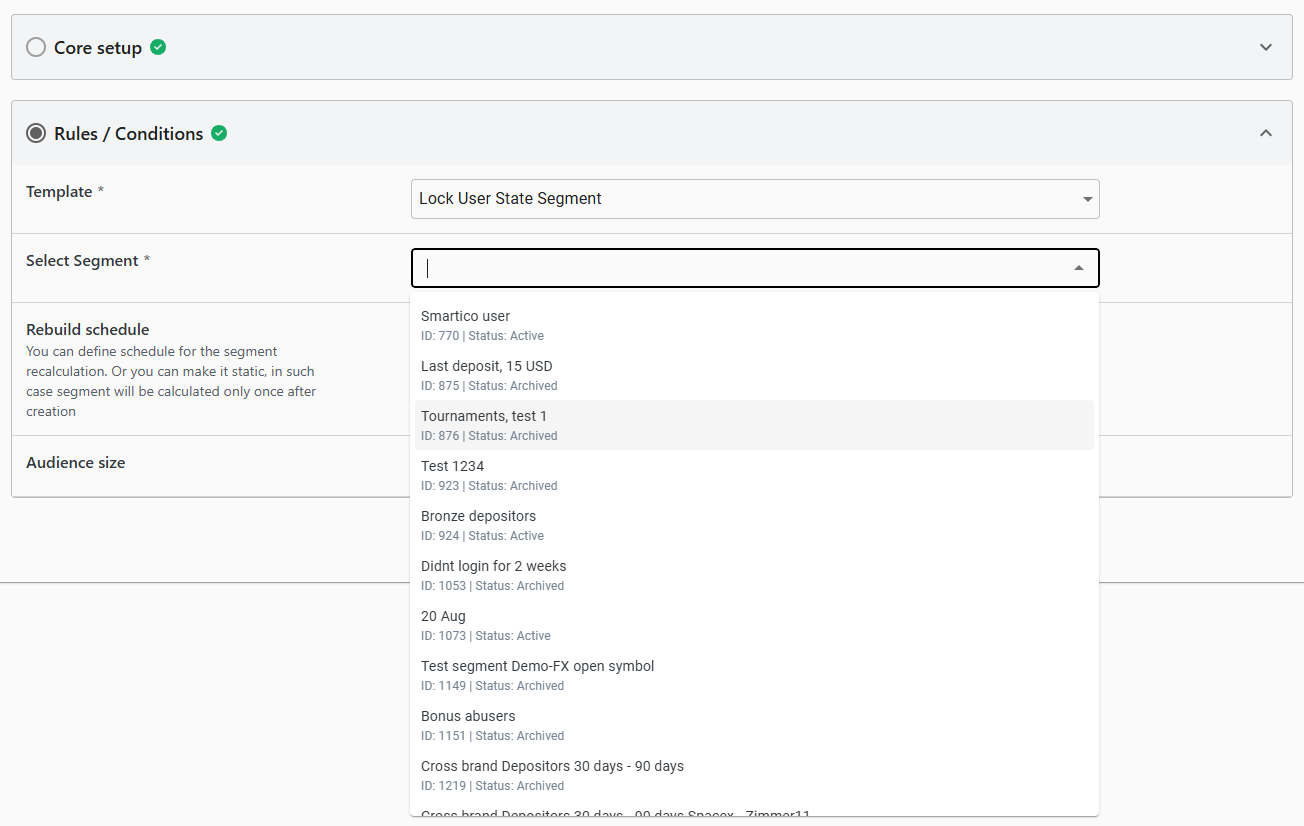
Task: Pick the Tournaments, test 1 option
Action: coord(754,425)
